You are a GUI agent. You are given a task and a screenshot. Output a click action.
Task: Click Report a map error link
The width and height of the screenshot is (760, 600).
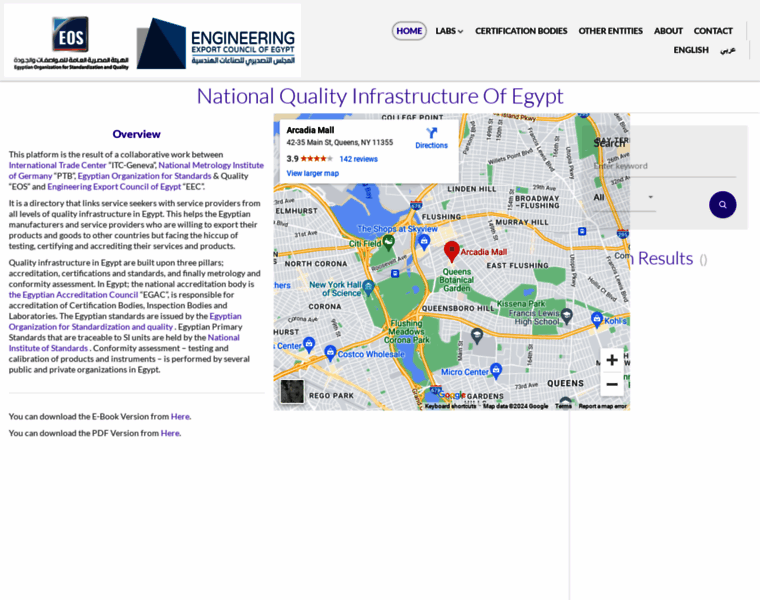pos(602,406)
